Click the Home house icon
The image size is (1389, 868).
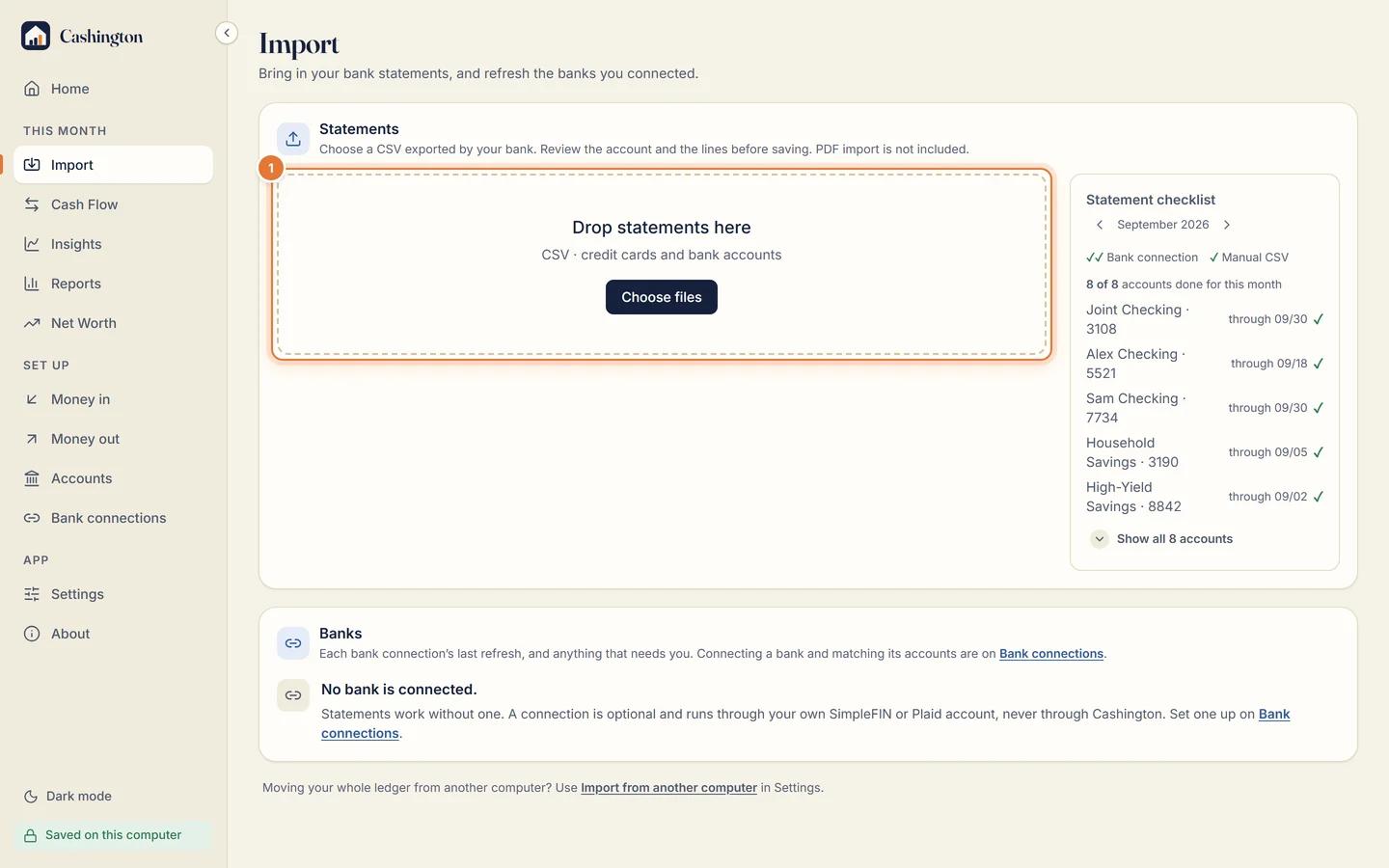(x=32, y=89)
